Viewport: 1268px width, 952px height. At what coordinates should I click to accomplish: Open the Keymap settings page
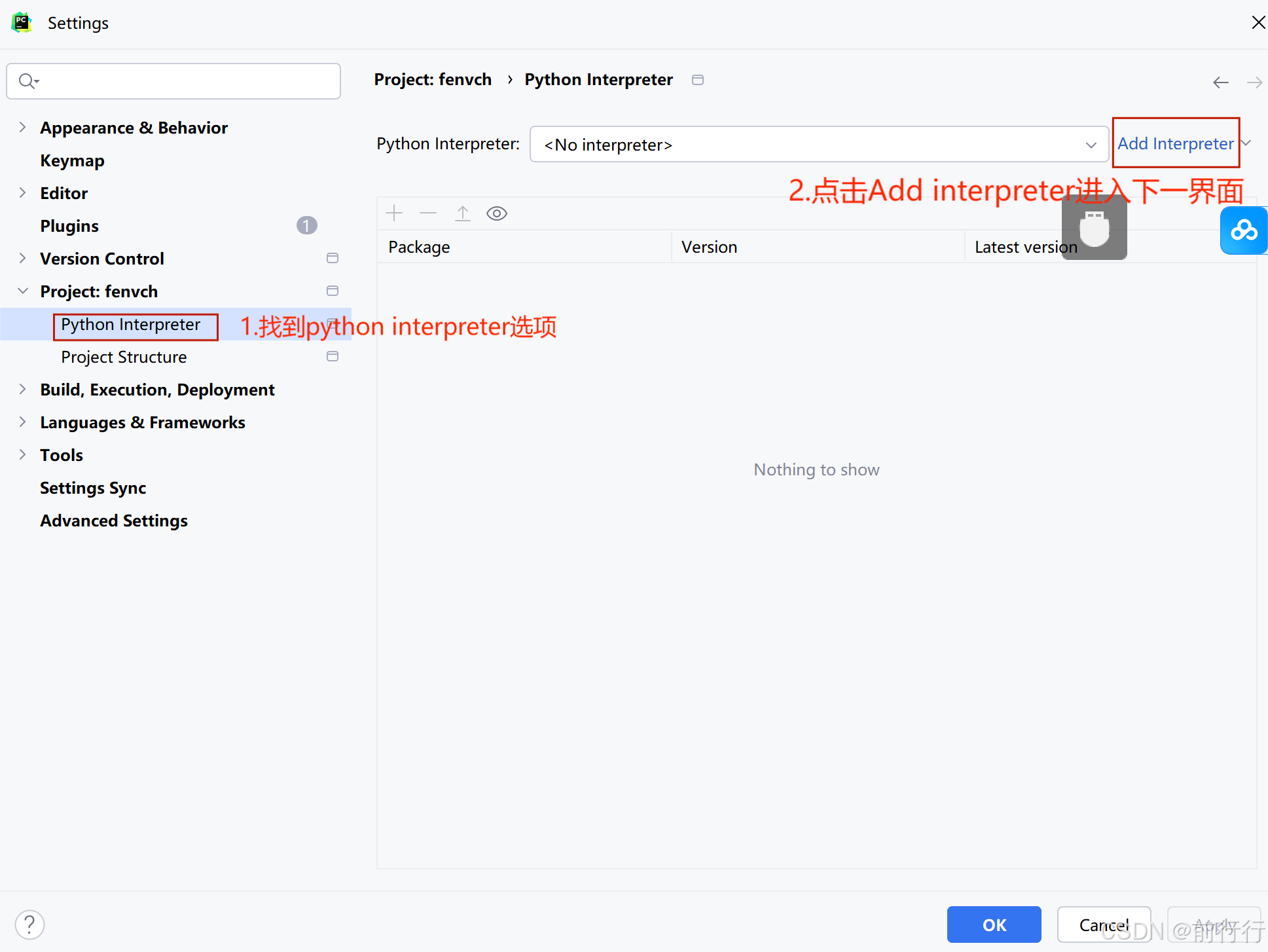72,160
